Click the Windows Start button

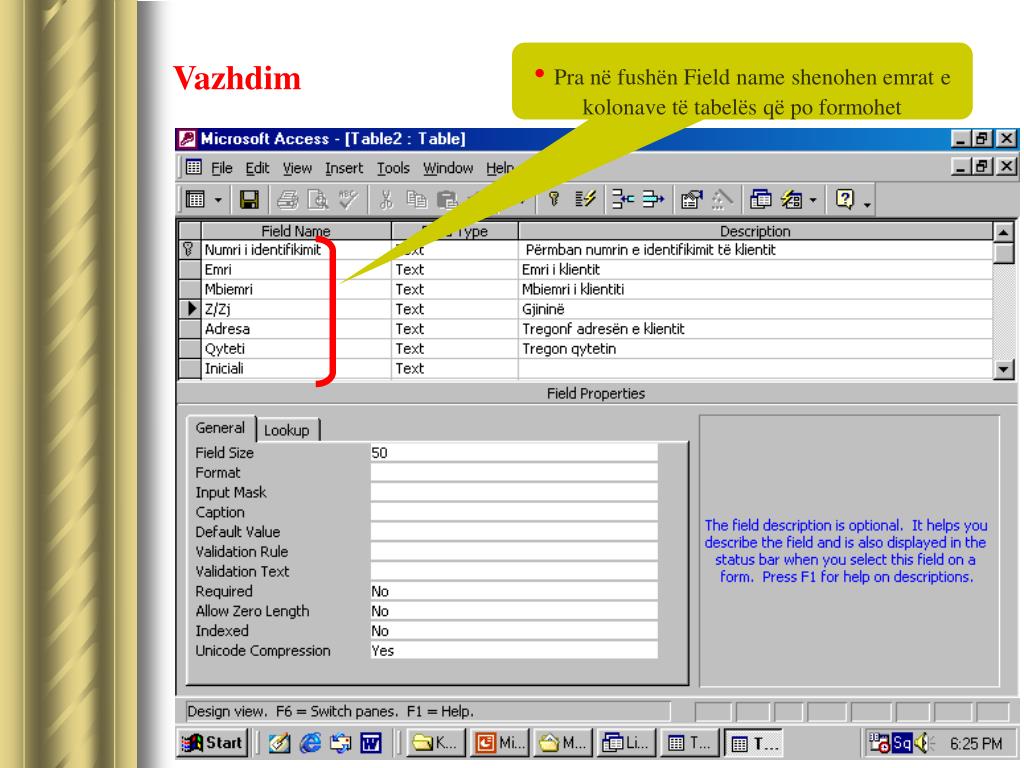coord(213,743)
